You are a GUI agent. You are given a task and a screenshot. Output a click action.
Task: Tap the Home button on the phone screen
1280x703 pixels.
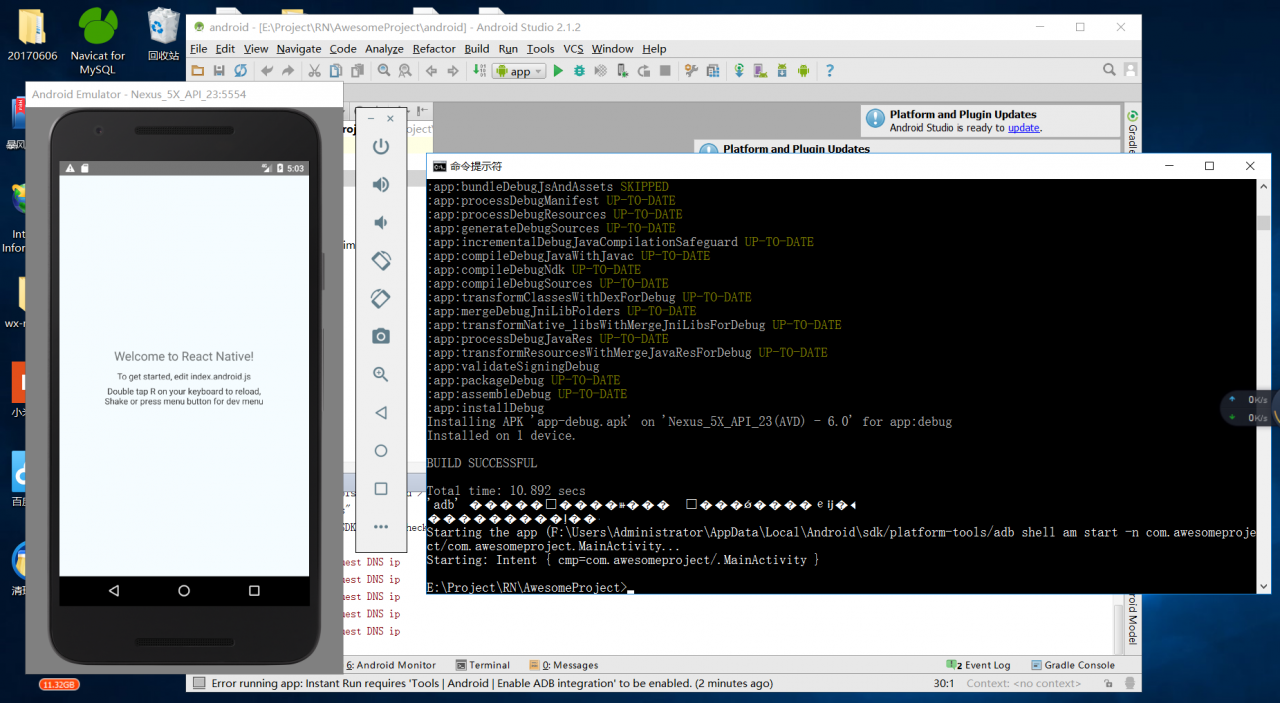[x=184, y=591]
